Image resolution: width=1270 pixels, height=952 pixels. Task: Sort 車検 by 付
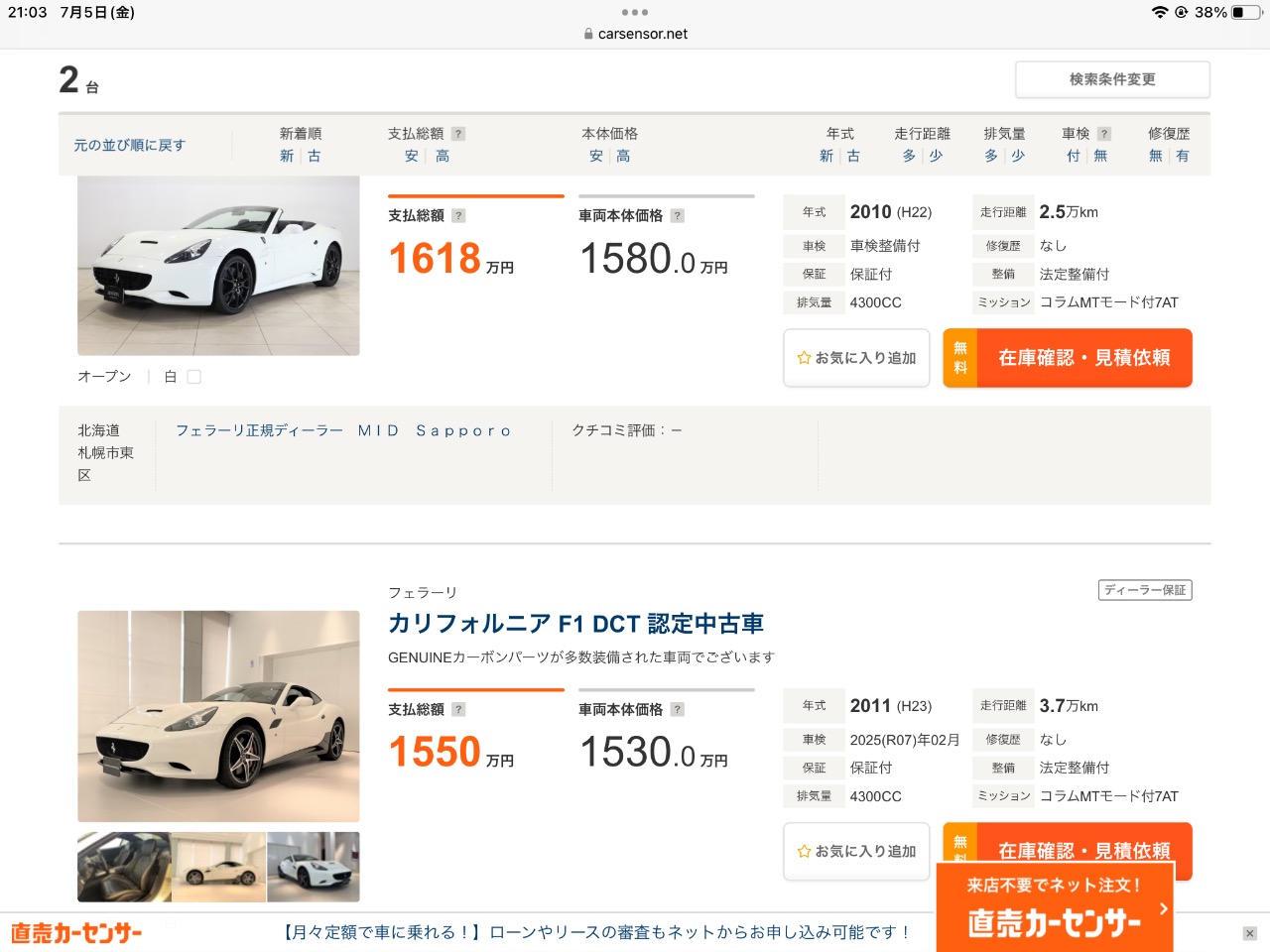click(x=1074, y=156)
